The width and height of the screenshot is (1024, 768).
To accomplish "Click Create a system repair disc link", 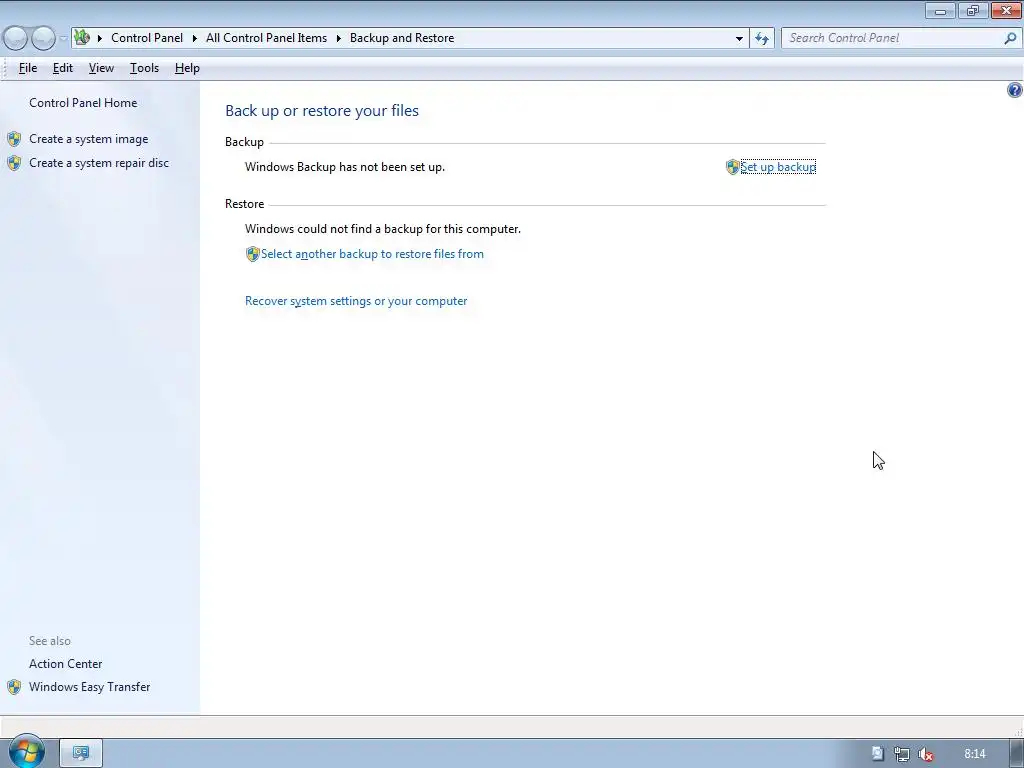I will coord(99,163).
